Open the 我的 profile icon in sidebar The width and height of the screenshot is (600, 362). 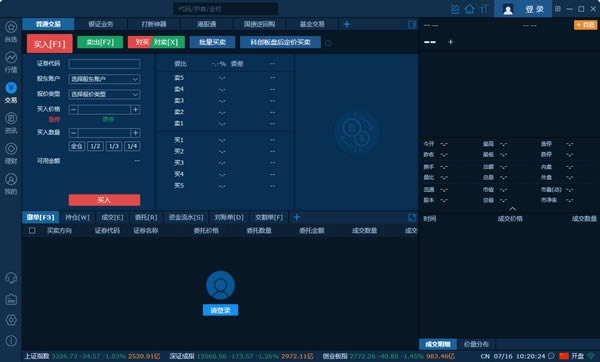point(11,179)
